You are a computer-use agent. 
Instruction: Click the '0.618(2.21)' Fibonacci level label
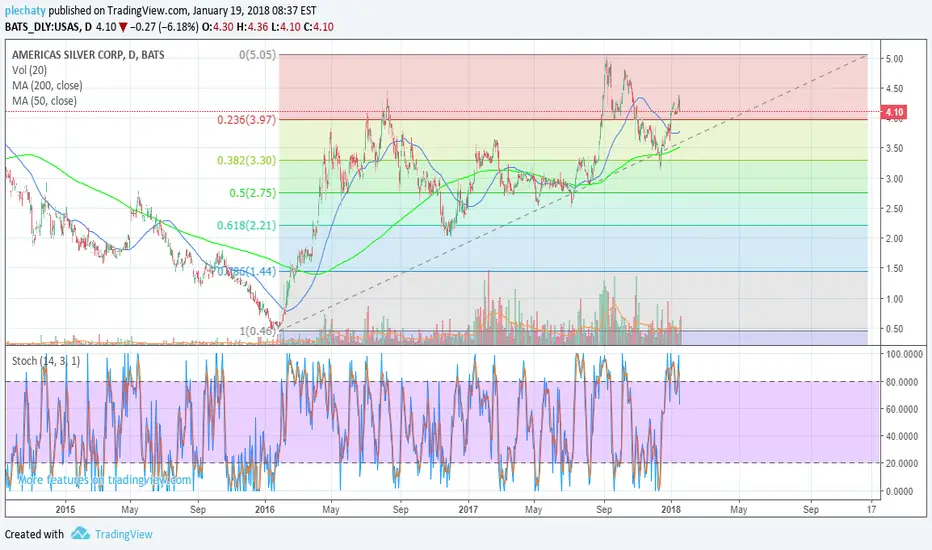click(247, 225)
